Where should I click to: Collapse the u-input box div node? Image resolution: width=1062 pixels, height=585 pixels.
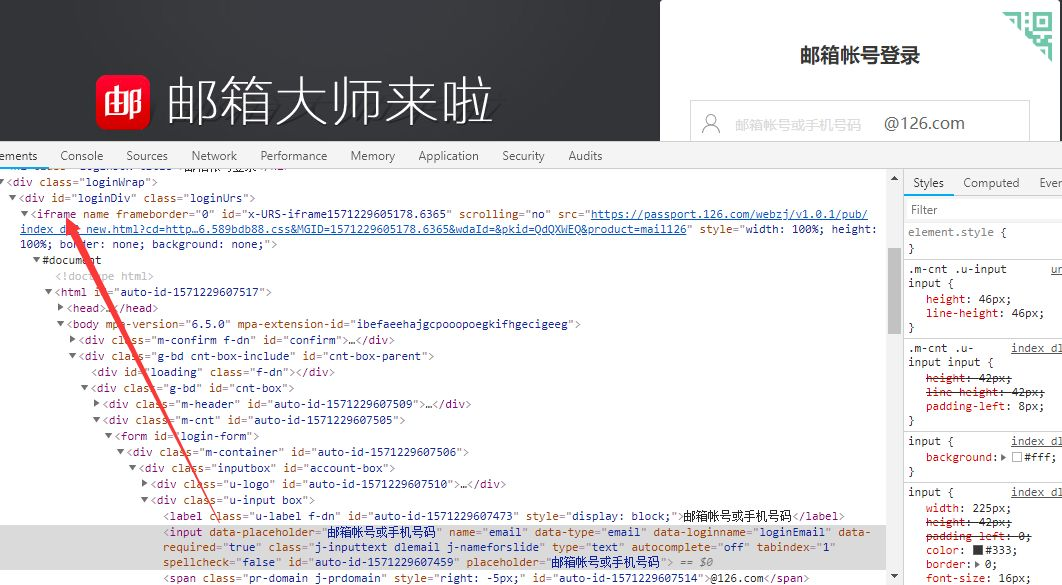(x=145, y=500)
